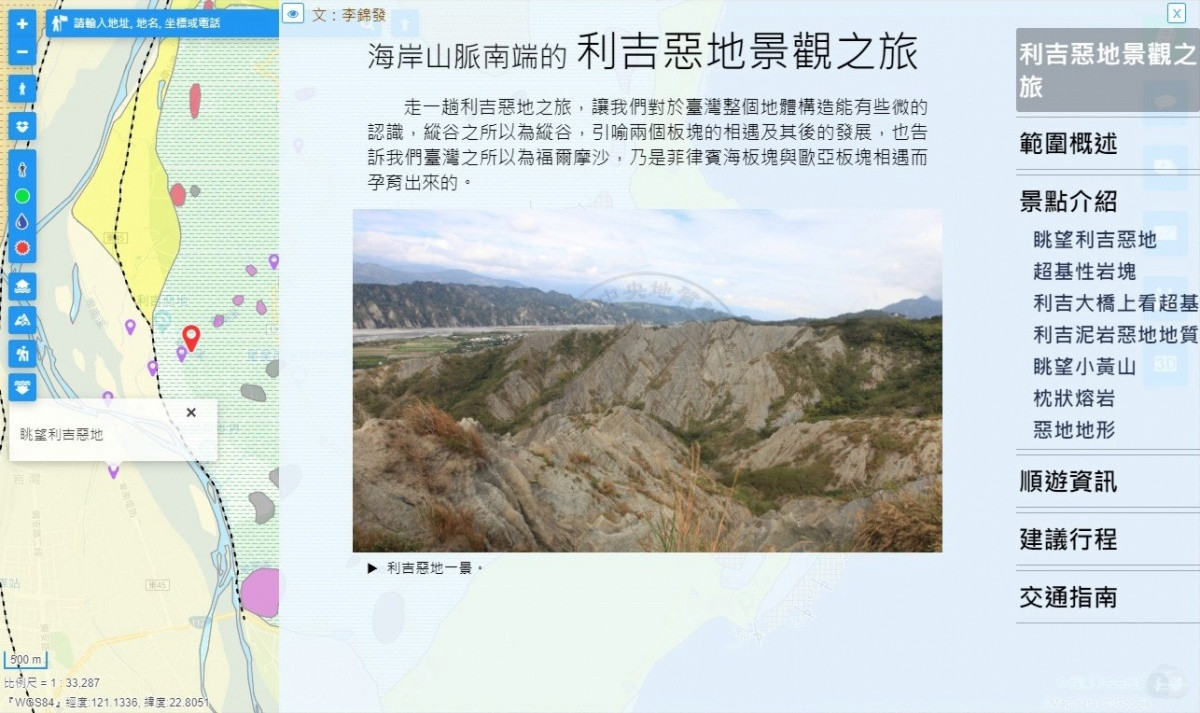Click the blue water drop icon
This screenshot has height=713, width=1200.
[x=22, y=221]
